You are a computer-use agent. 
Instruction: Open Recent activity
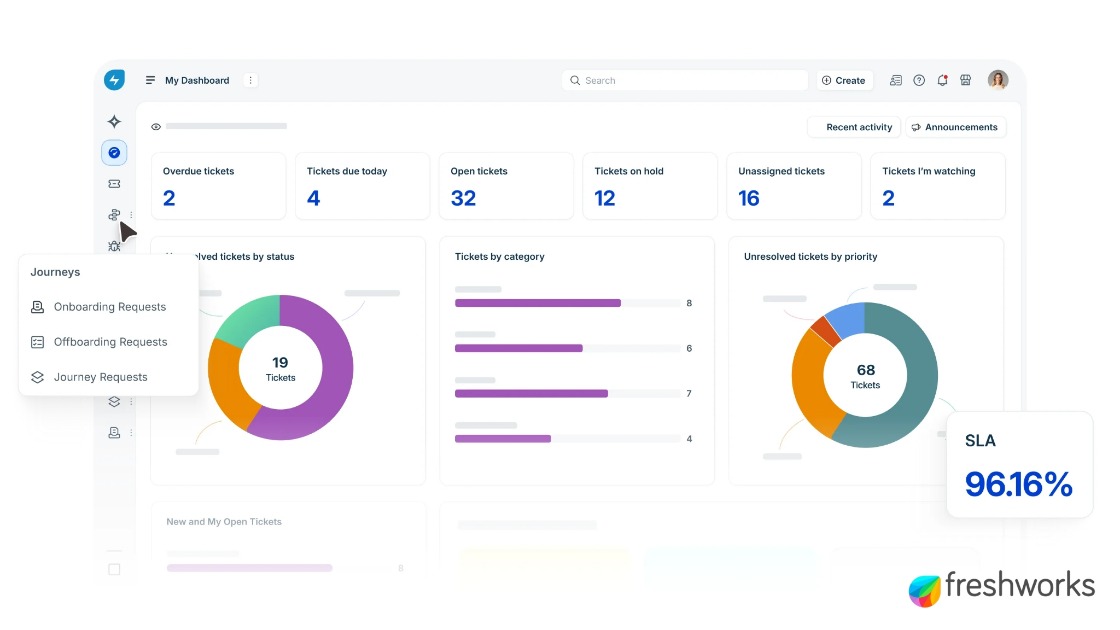854,127
